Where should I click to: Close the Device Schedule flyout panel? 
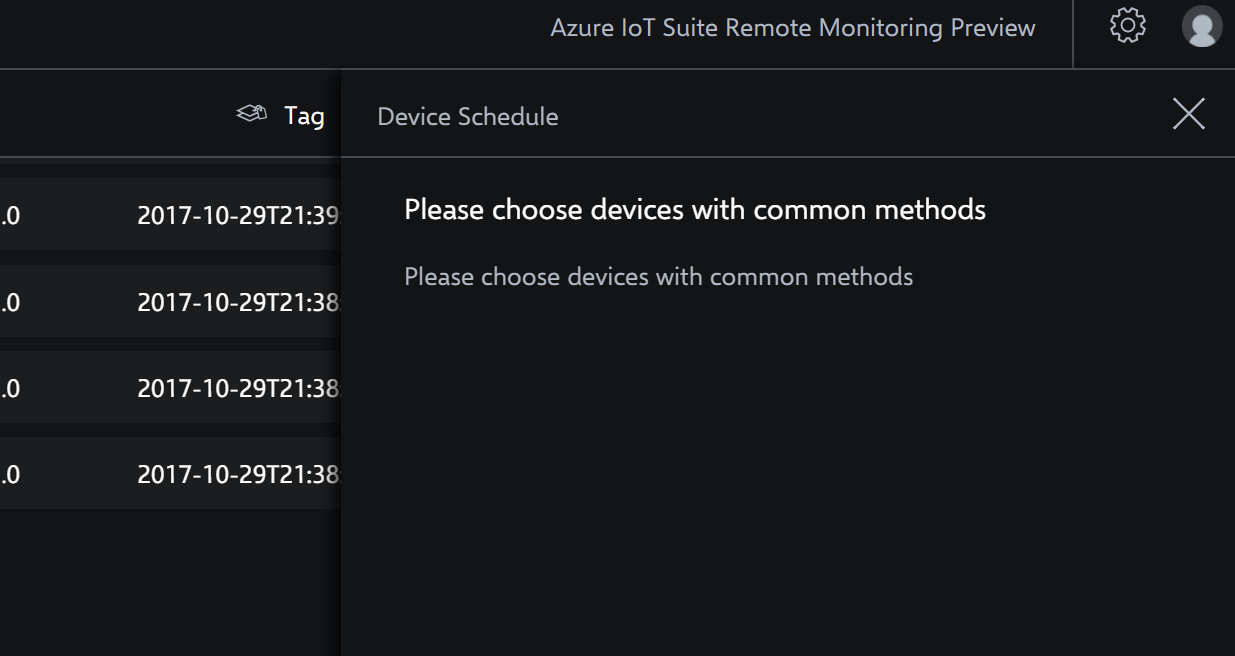pyautogui.click(x=1188, y=114)
